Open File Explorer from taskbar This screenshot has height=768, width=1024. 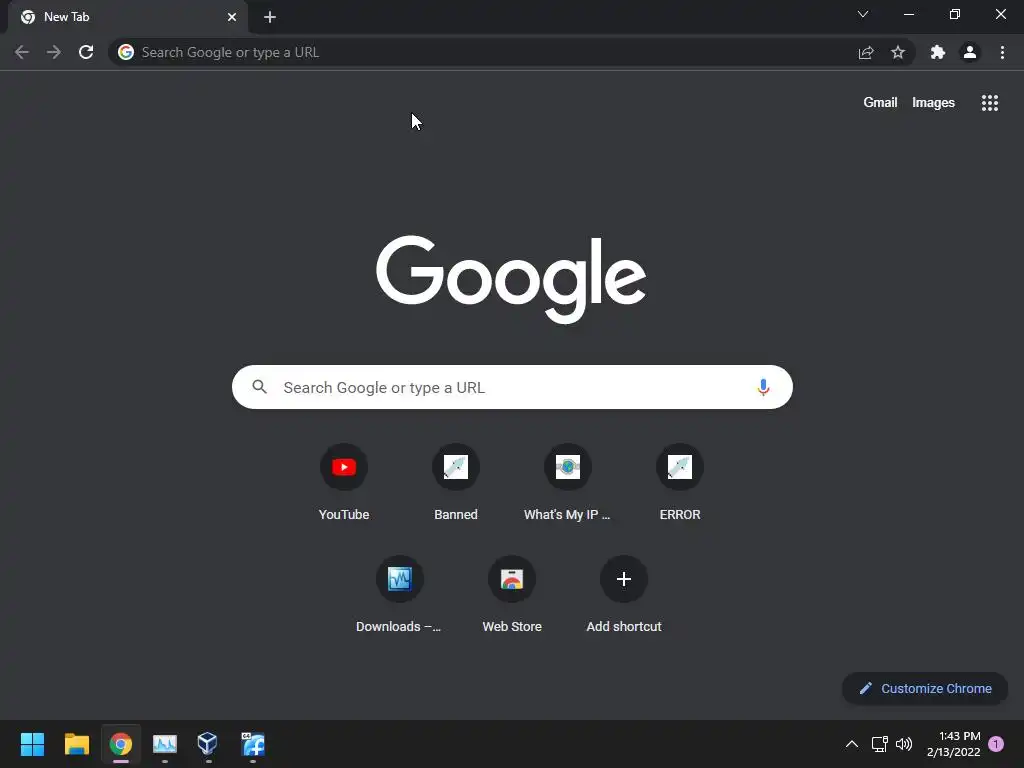click(76, 744)
